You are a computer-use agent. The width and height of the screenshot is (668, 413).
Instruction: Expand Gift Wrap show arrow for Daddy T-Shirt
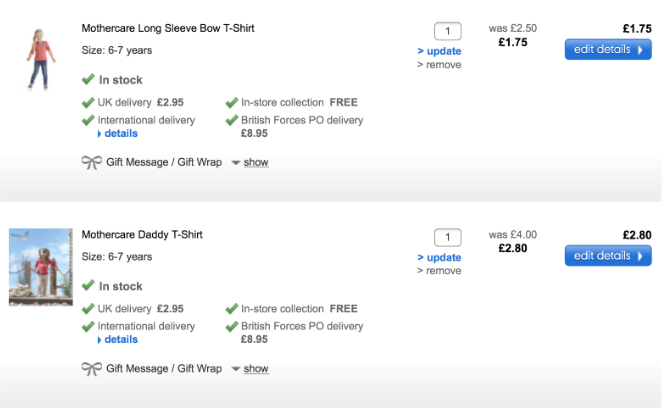(x=237, y=369)
